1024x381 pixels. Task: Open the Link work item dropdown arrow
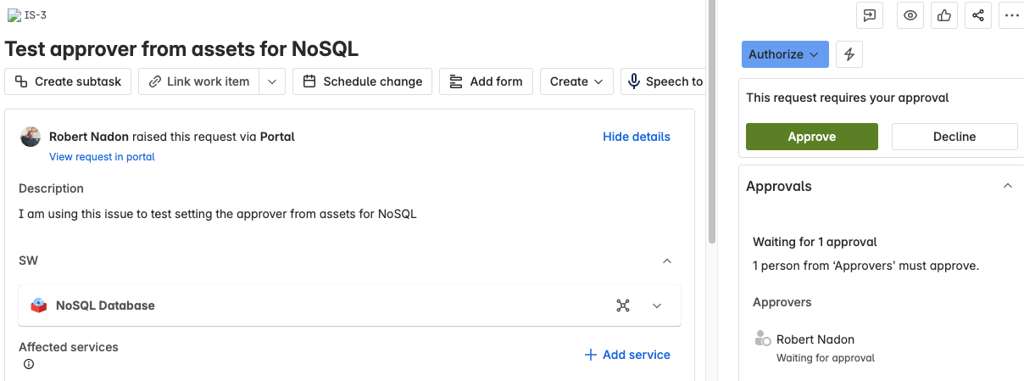tap(272, 82)
